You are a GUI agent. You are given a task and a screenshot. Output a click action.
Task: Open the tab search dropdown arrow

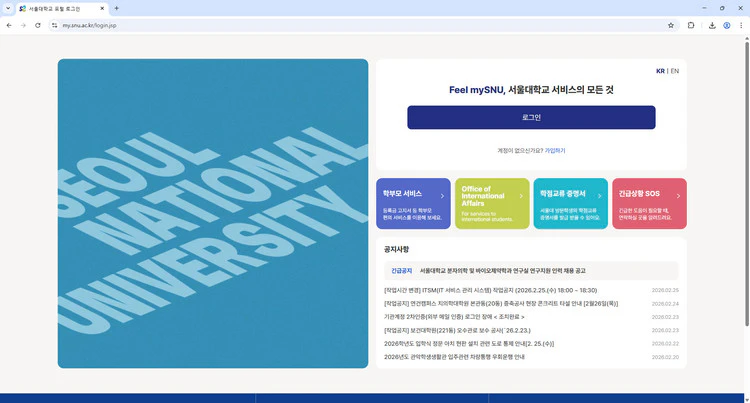pyautogui.click(x=8, y=8)
